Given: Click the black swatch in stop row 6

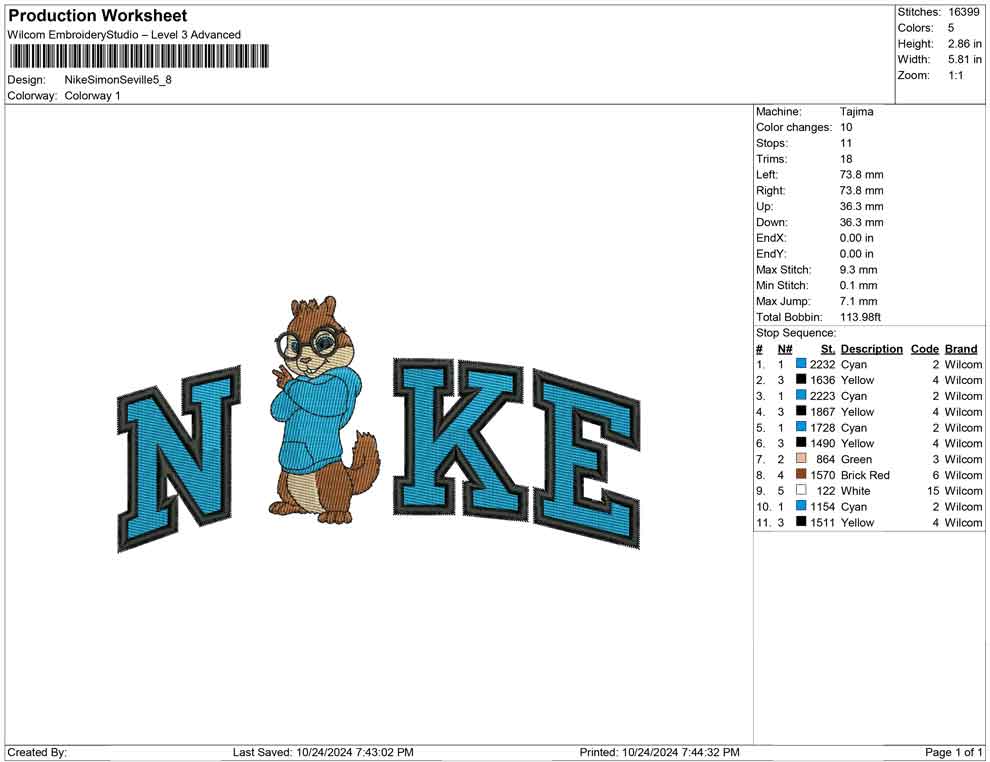Looking at the screenshot, I should (801, 443).
